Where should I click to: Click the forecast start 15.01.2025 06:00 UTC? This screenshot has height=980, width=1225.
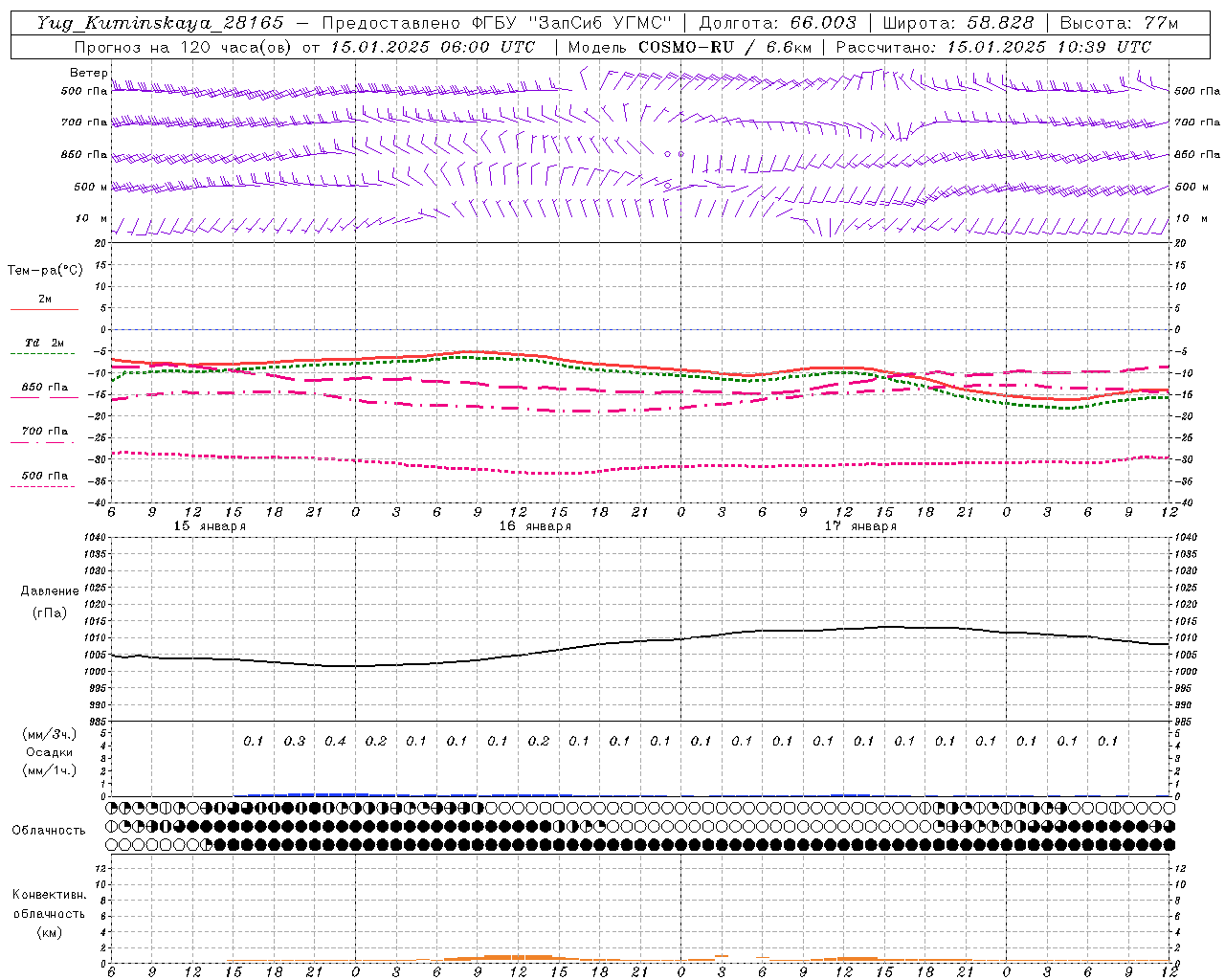433,47
